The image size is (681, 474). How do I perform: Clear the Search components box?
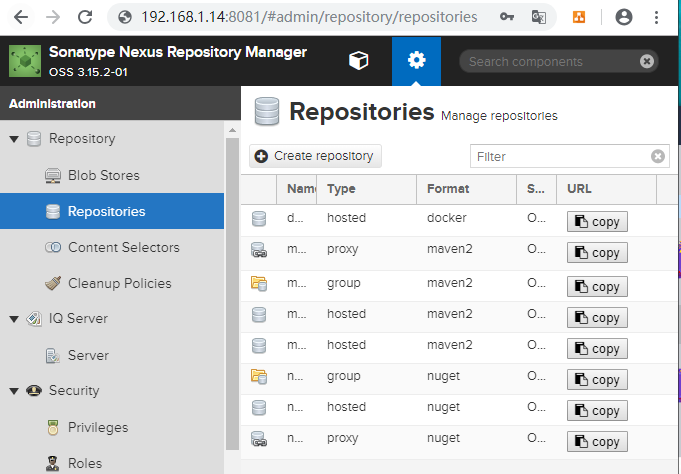pos(646,61)
